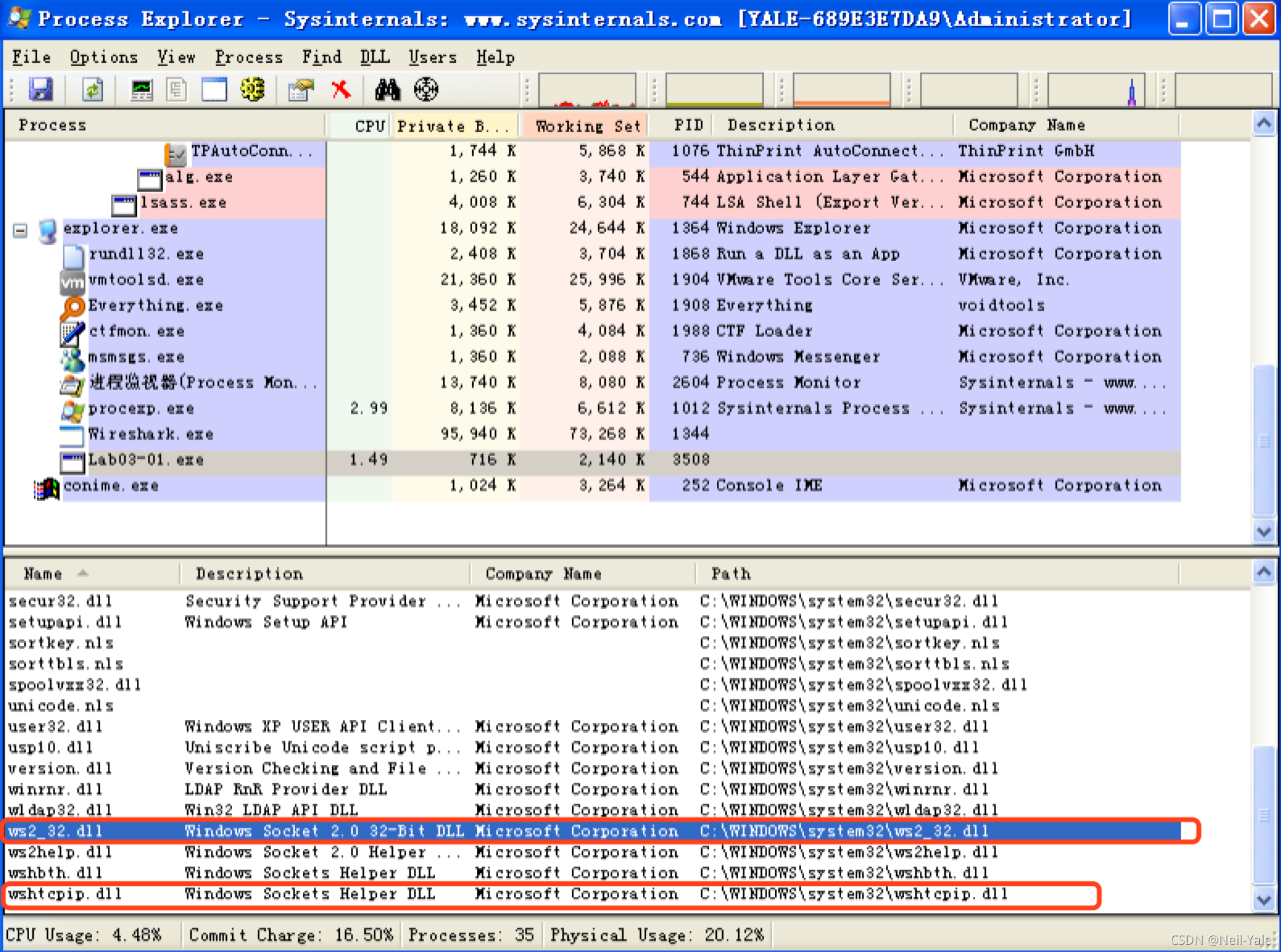Open the Find menu

(x=321, y=58)
